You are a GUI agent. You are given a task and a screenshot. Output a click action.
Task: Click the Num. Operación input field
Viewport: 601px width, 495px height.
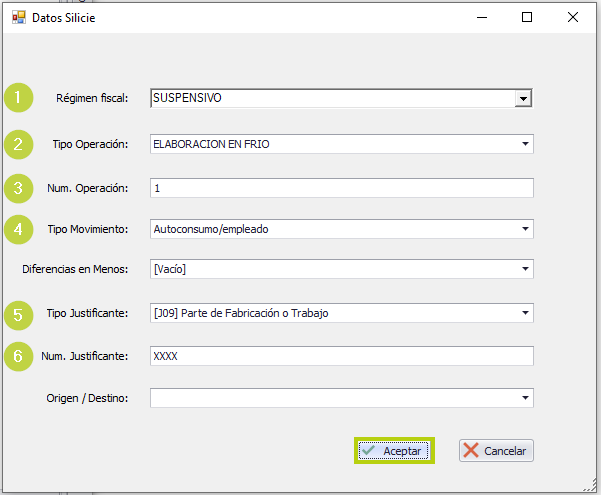pos(342,188)
